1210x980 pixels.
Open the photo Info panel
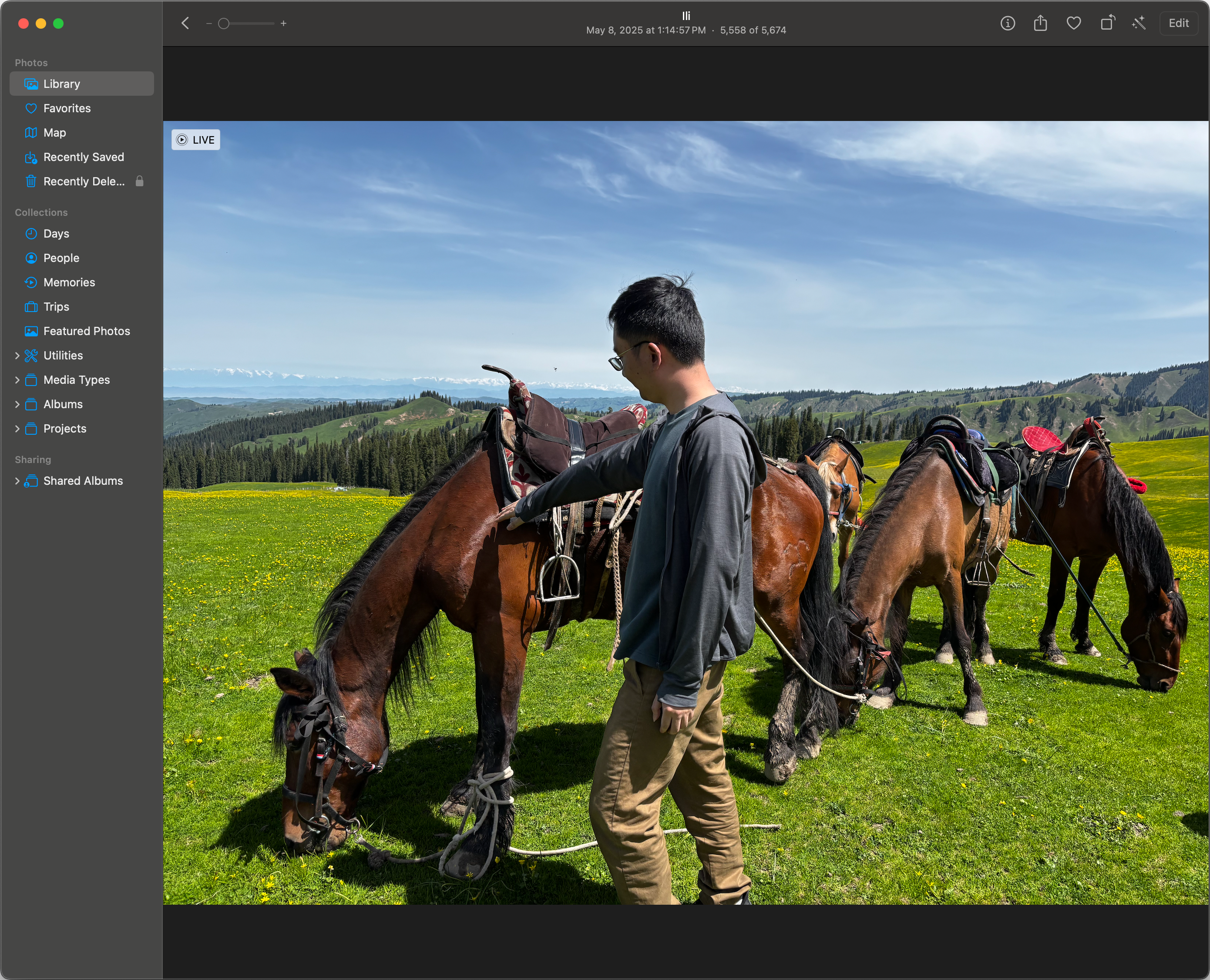1007,23
